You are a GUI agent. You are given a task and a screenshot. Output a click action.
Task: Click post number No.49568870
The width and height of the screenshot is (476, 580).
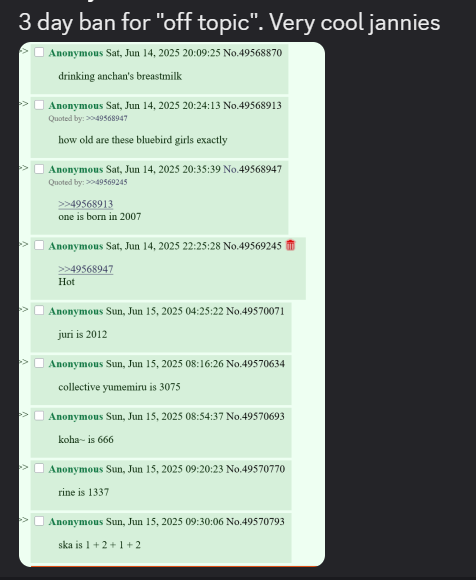pos(253,53)
